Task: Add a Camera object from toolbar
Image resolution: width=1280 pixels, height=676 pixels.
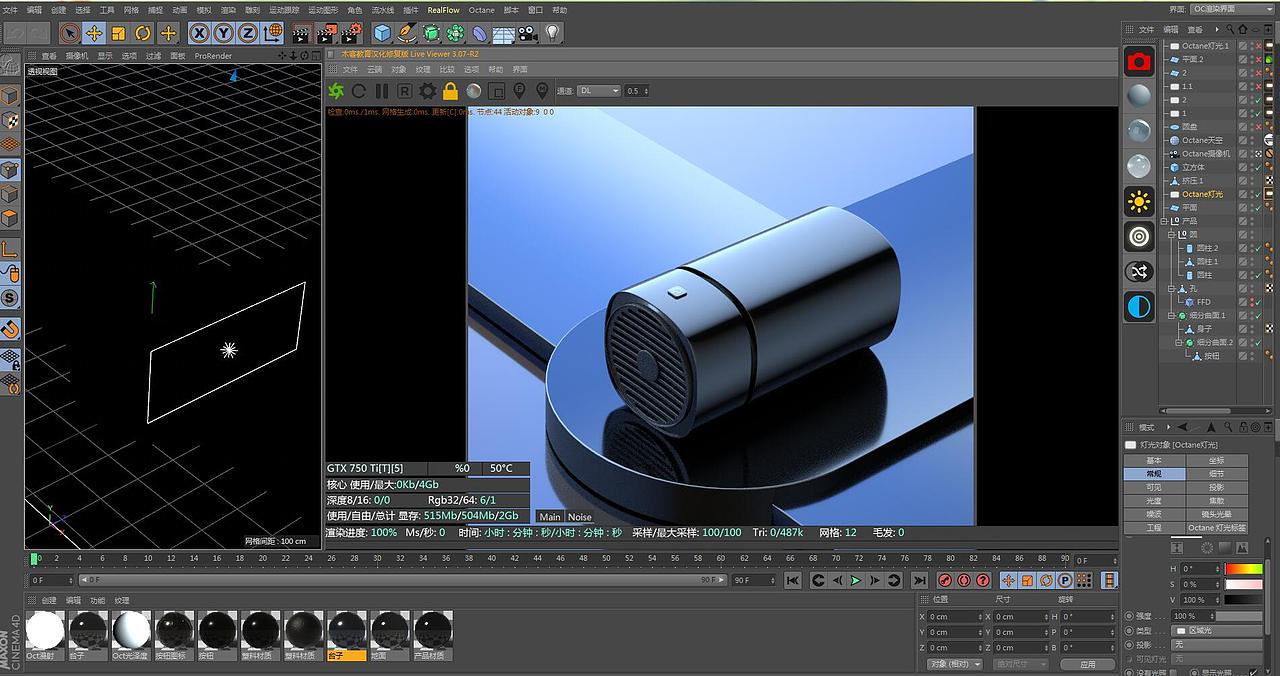Action: [x=528, y=33]
